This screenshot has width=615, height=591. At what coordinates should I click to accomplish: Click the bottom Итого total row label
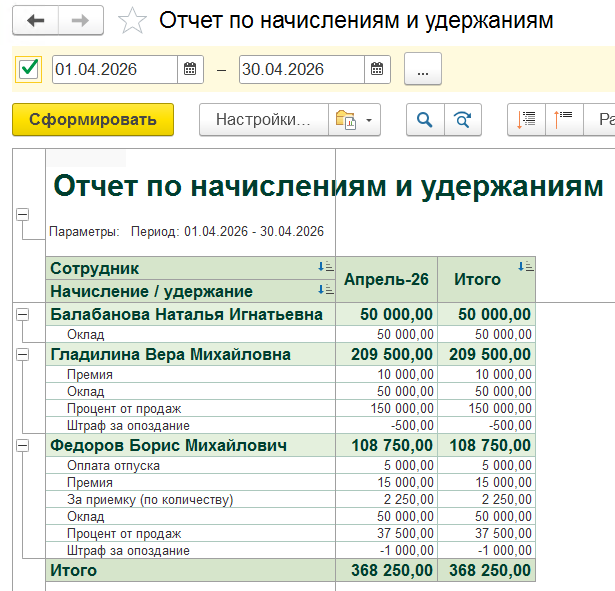(x=191, y=571)
